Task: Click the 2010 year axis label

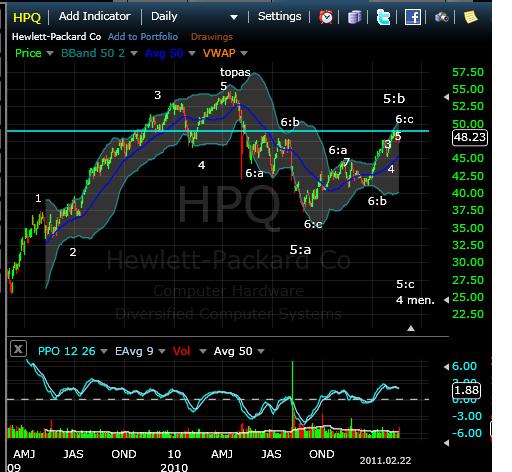Action: (174, 467)
